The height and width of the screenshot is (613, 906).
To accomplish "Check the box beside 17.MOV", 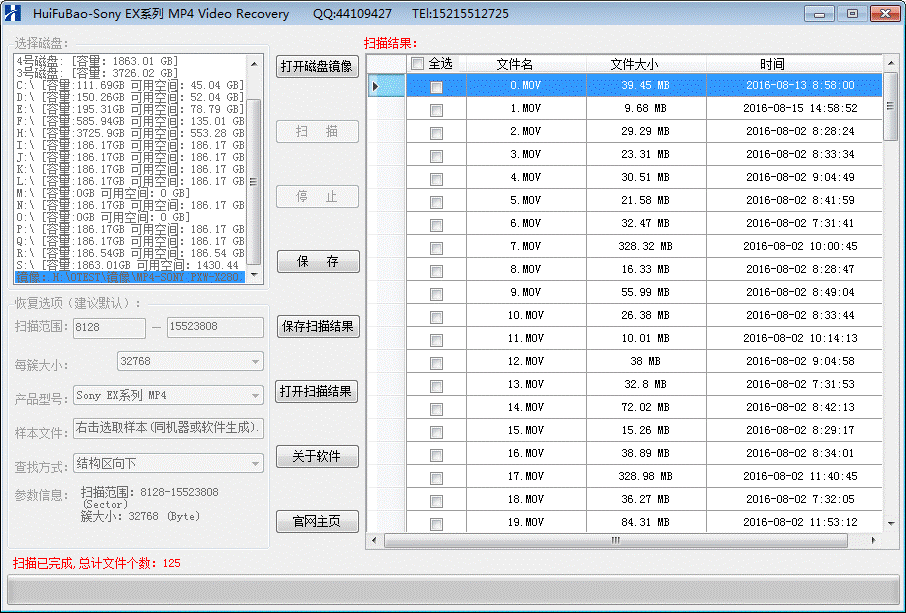I will pos(436,478).
